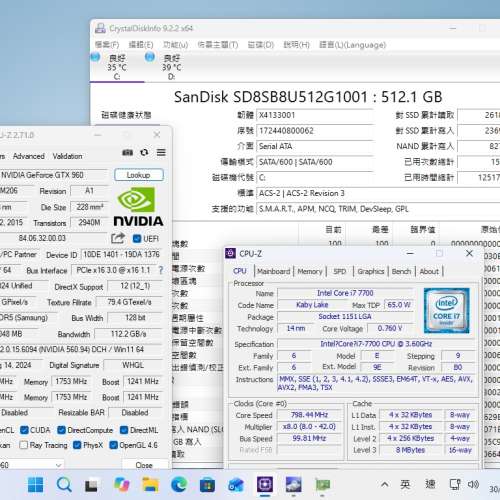Screen dimensions: 500x500
Task: Click the NVIDIA logo in GPU-Z
Action: [138, 207]
